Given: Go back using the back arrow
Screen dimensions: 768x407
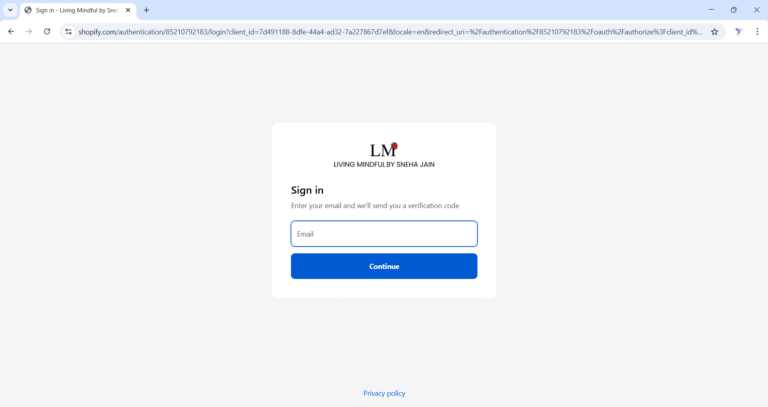Looking at the screenshot, I should pos(11,32).
